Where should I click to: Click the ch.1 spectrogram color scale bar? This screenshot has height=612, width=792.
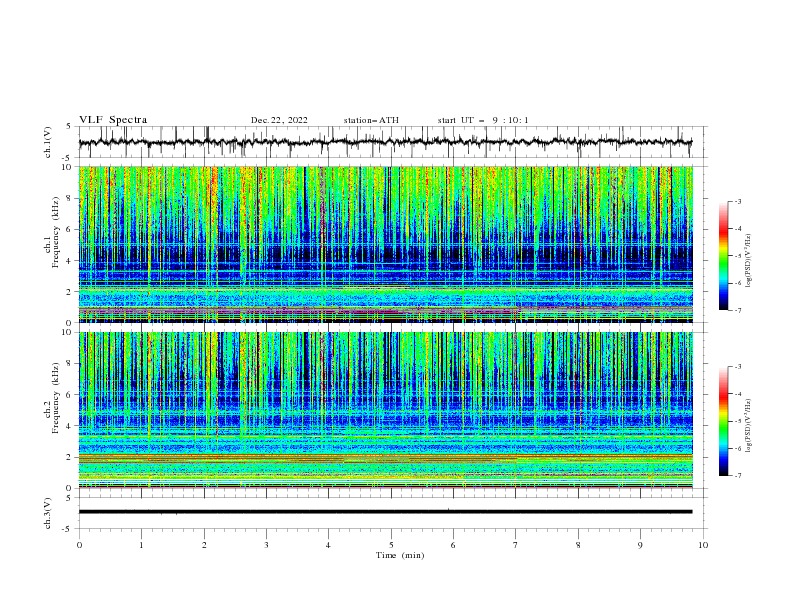(723, 256)
